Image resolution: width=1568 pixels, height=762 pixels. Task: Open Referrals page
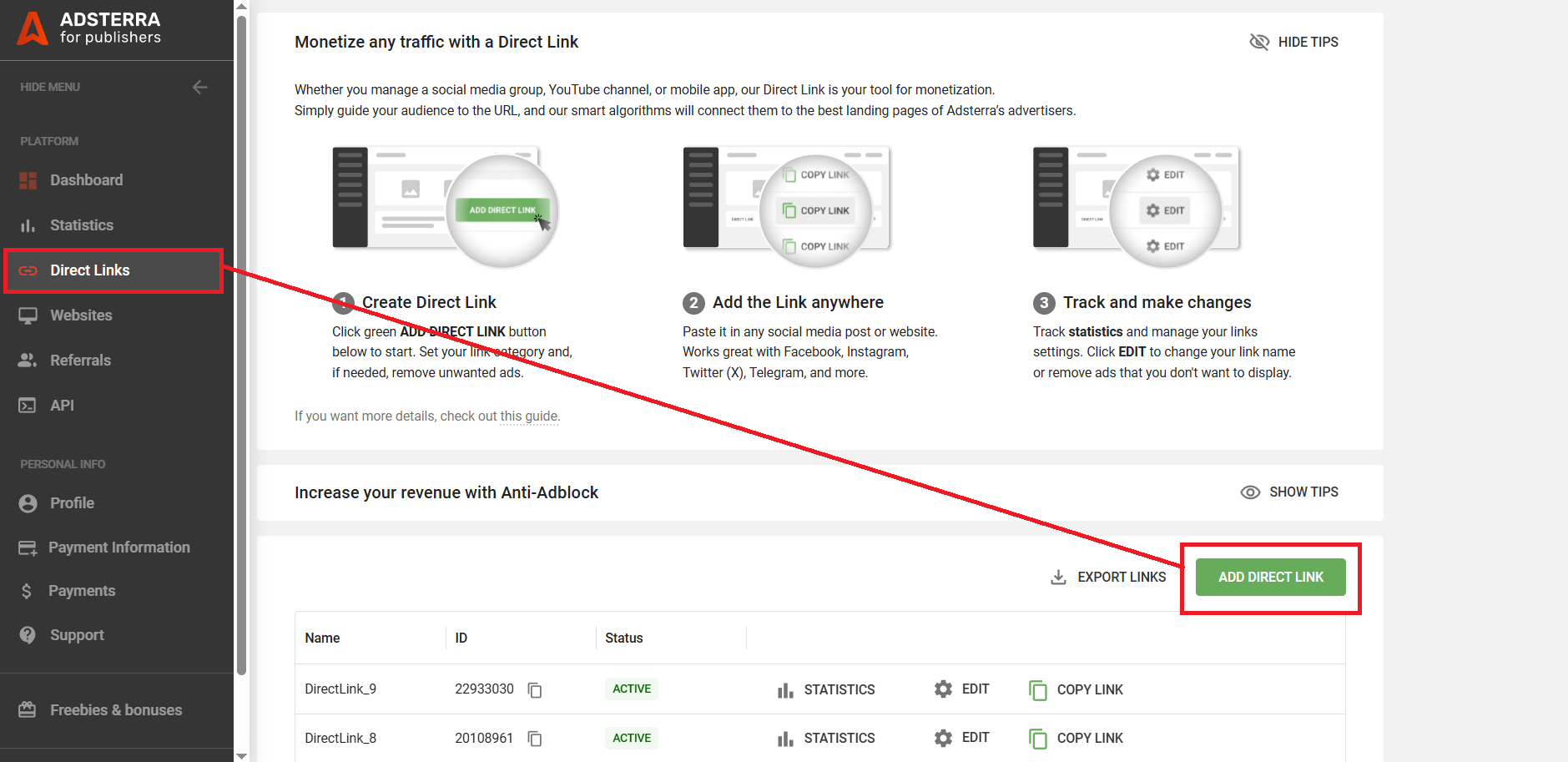pyautogui.click(x=80, y=361)
